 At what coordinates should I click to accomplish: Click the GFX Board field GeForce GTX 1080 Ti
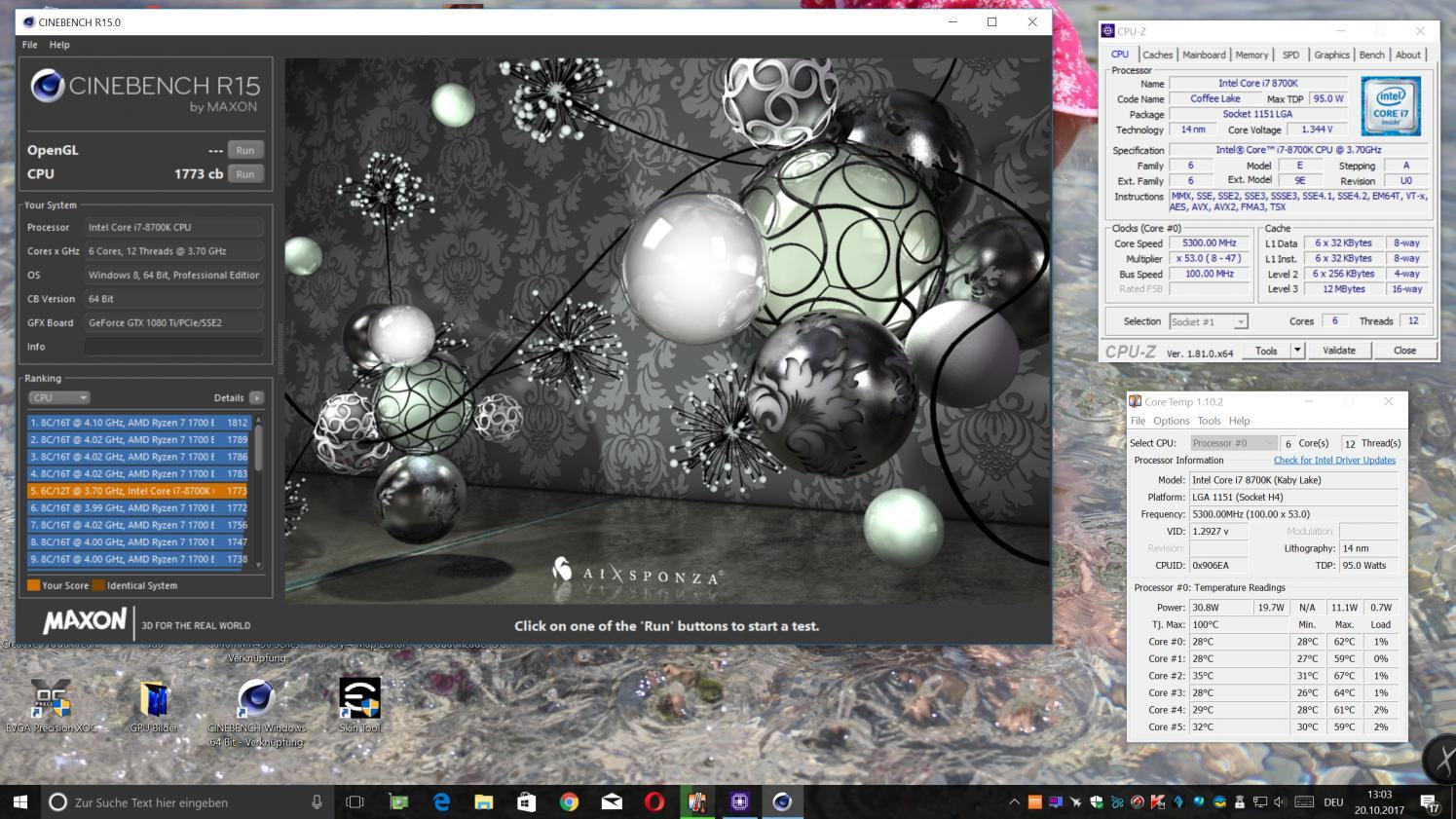pyautogui.click(x=173, y=322)
